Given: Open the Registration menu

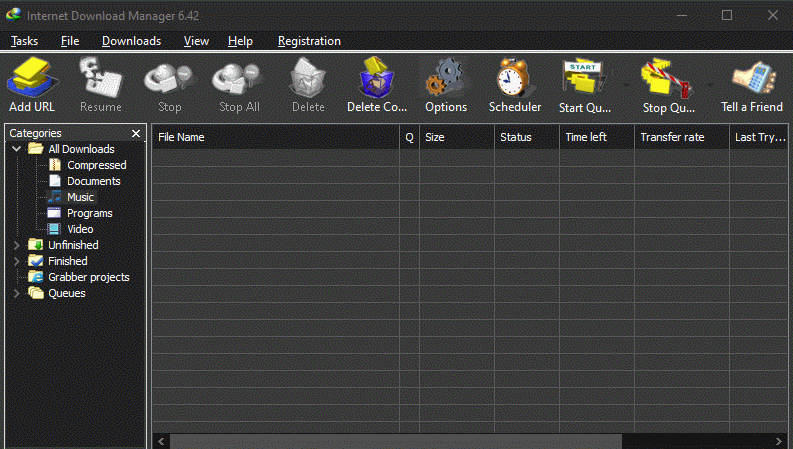Looking at the screenshot, I should tap(309, 41).
